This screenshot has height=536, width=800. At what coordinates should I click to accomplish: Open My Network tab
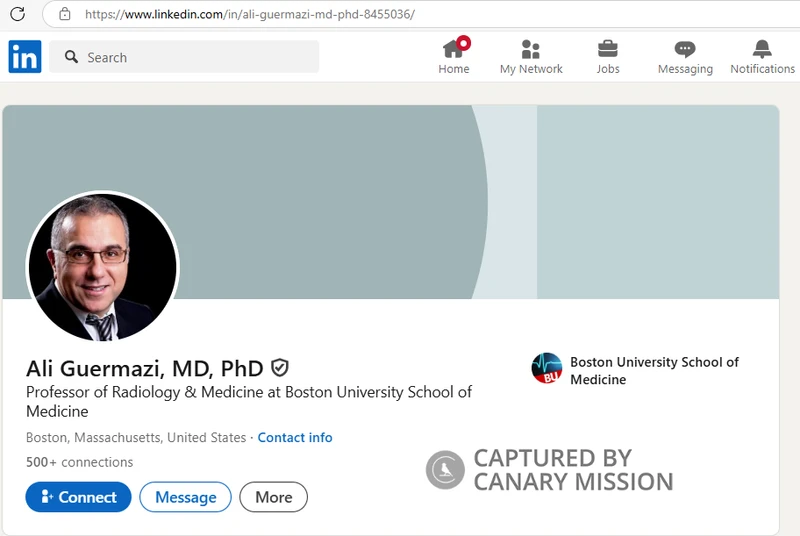pyautogui.click(x=531, y=57)
